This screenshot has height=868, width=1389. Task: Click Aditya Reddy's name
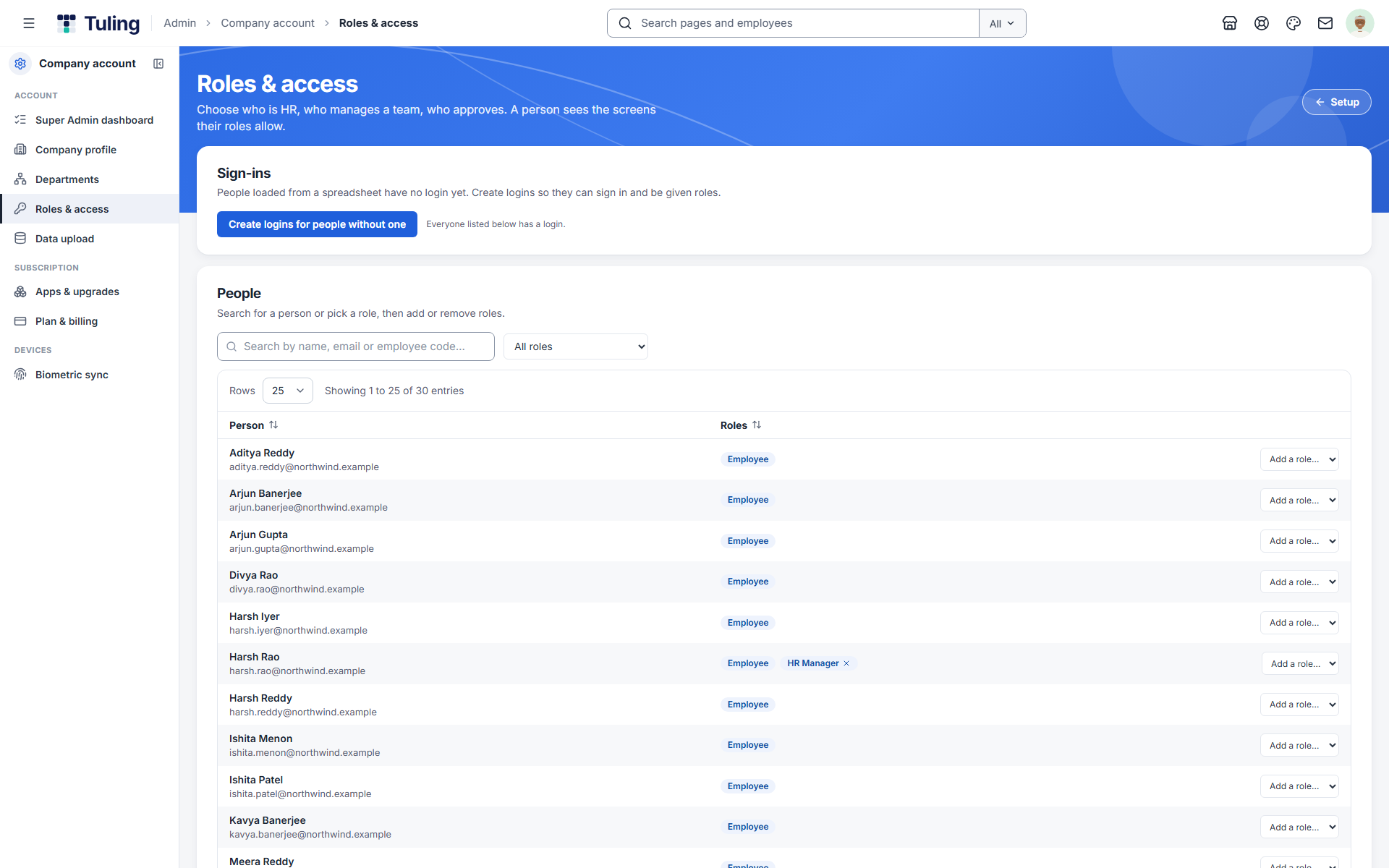pos(262,453)
